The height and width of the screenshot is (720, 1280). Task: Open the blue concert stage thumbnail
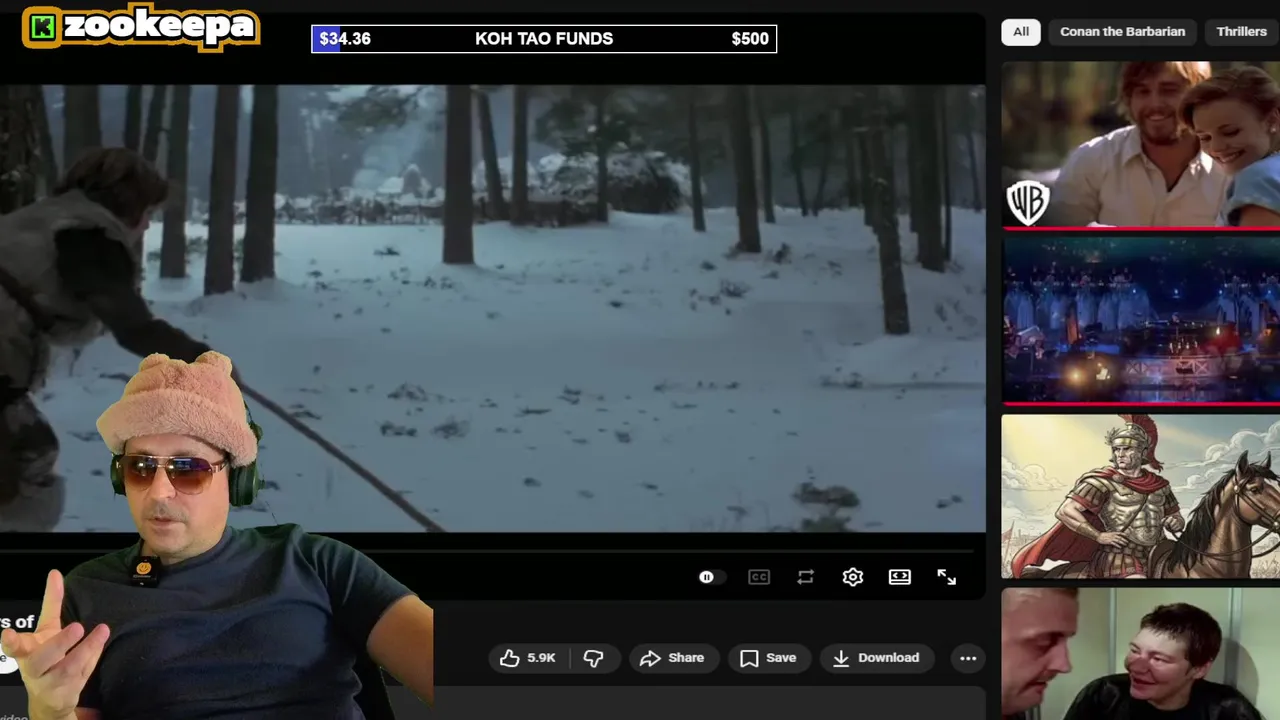click(x=1140, y=320)
